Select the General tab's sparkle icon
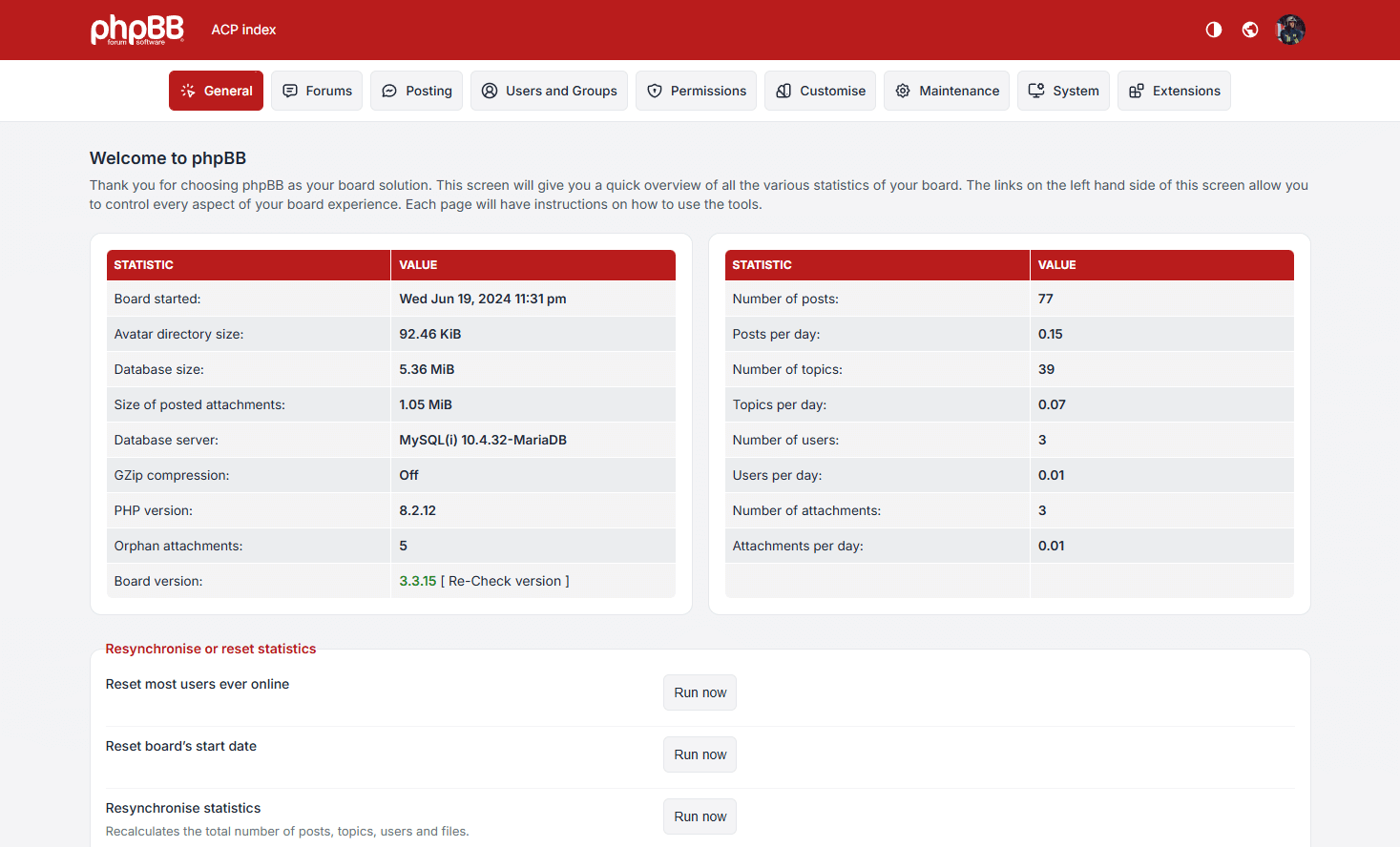The image size is (1400, 847). 188,91
